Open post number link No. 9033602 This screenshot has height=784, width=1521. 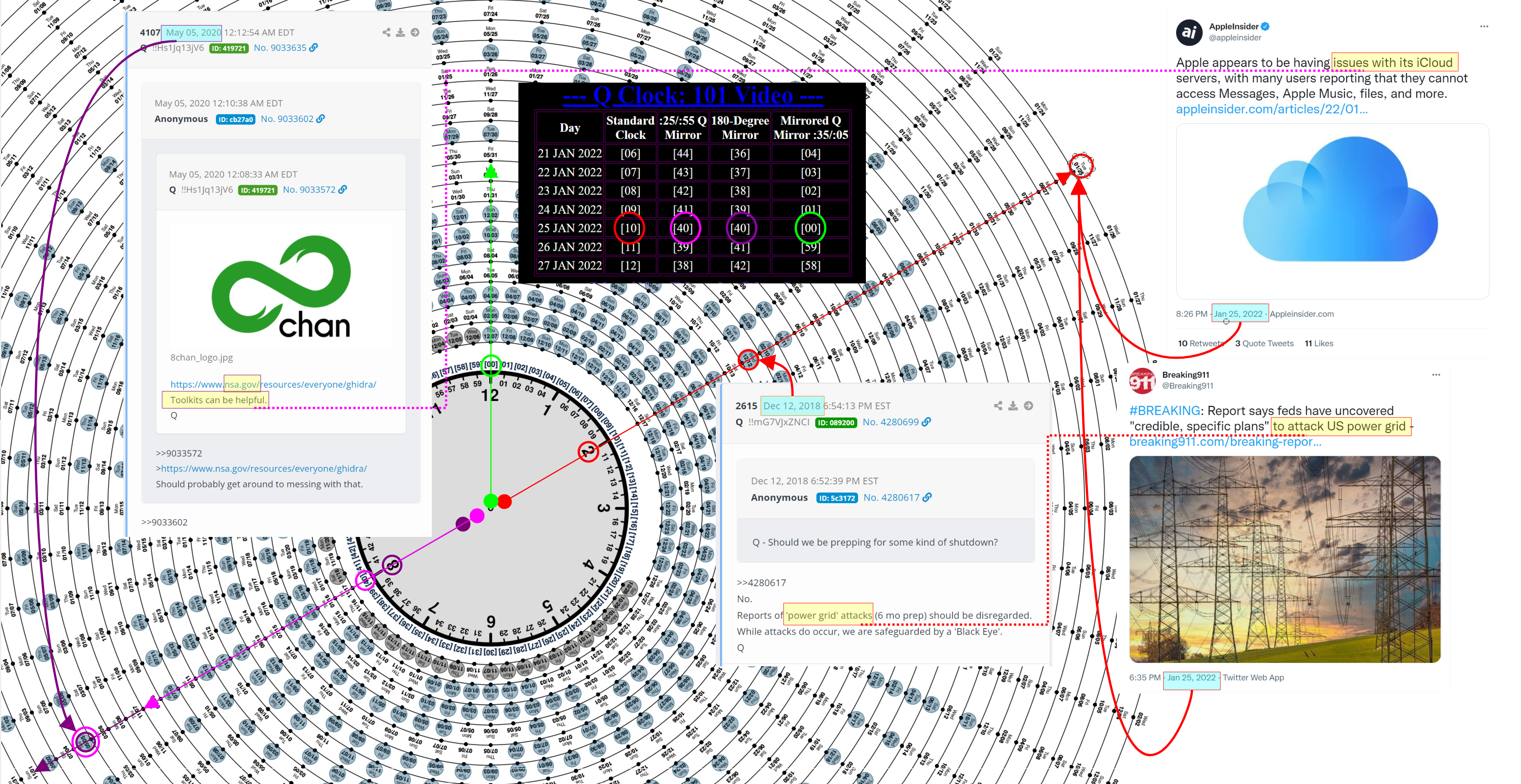coord(287,119)
